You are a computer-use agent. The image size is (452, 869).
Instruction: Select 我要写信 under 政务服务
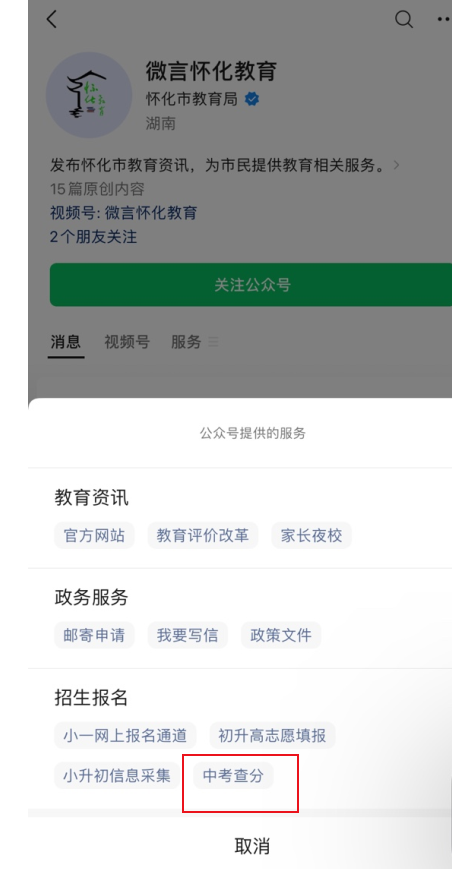point(187,635)
